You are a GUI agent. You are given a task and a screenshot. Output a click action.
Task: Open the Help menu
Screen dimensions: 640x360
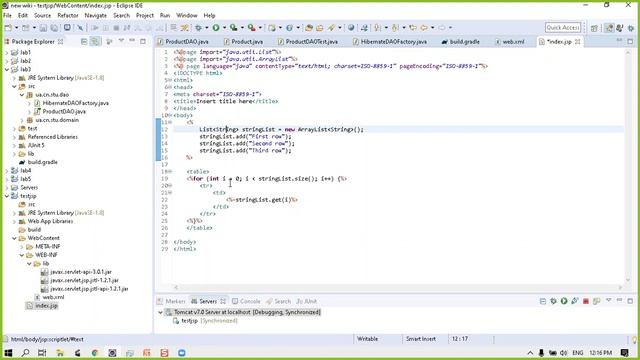(209, 16)
